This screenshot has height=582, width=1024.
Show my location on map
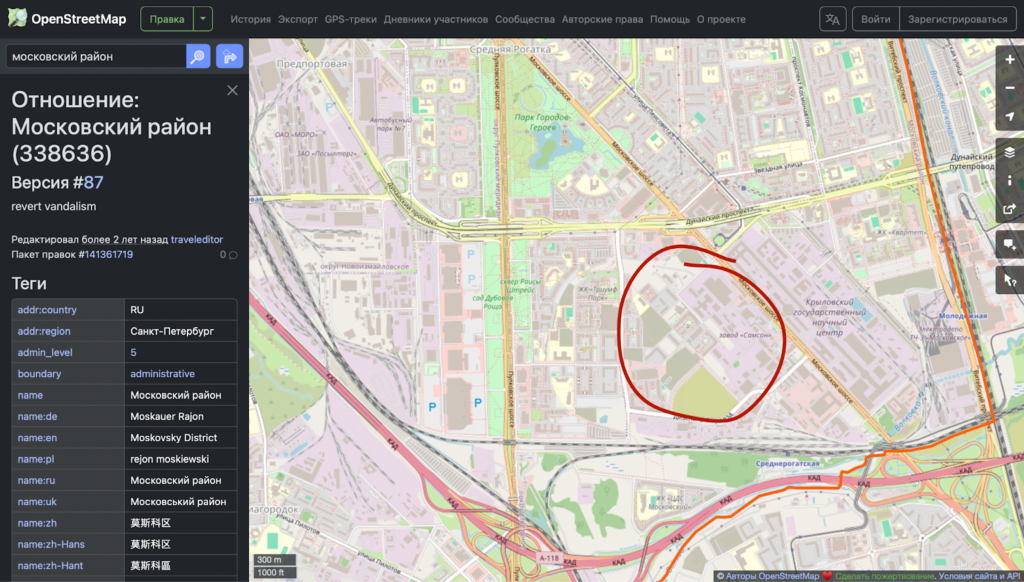point(1009,117)
